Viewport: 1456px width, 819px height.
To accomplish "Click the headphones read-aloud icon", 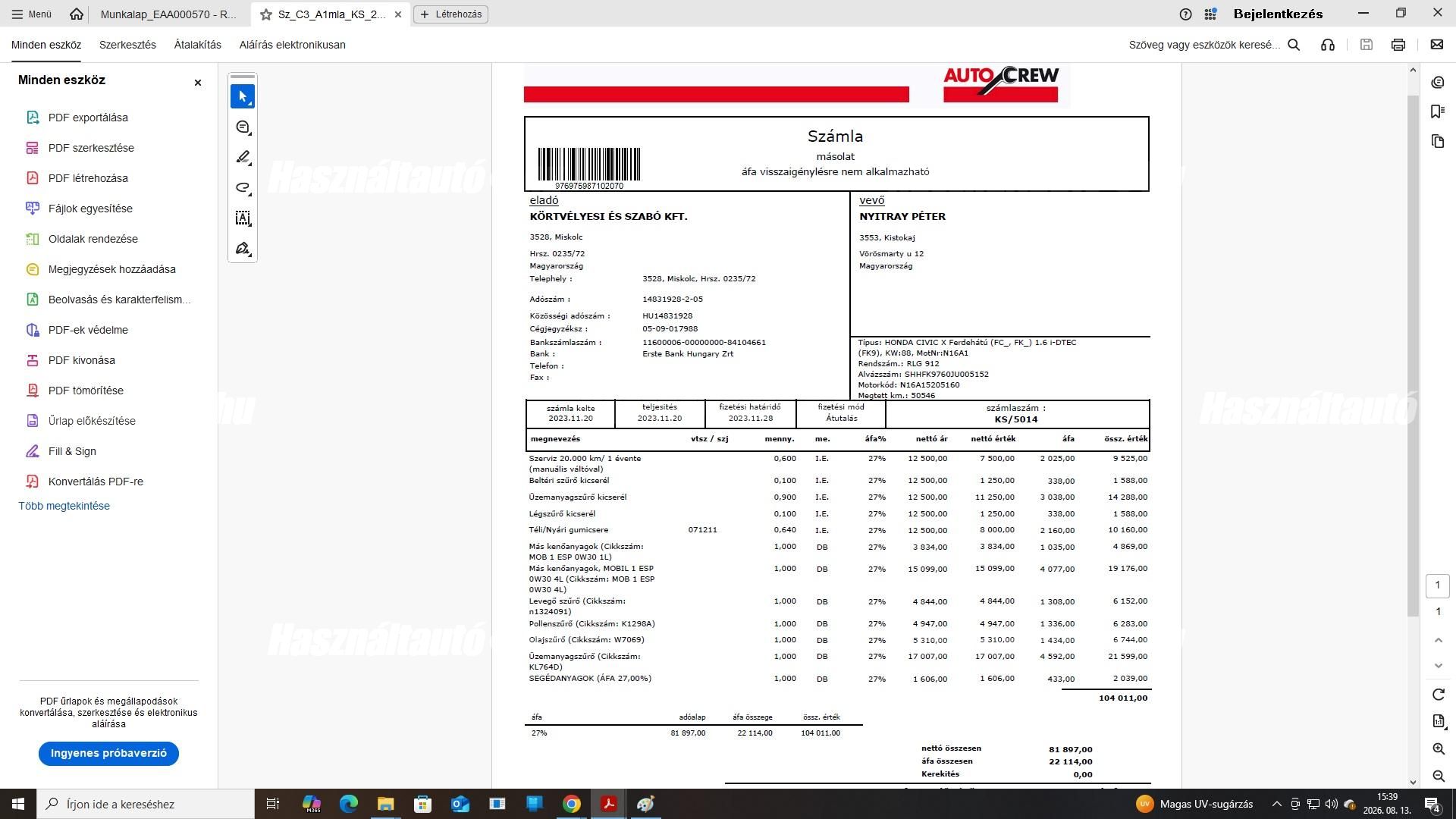I will pyautogui.click(x=1328, y=45).
